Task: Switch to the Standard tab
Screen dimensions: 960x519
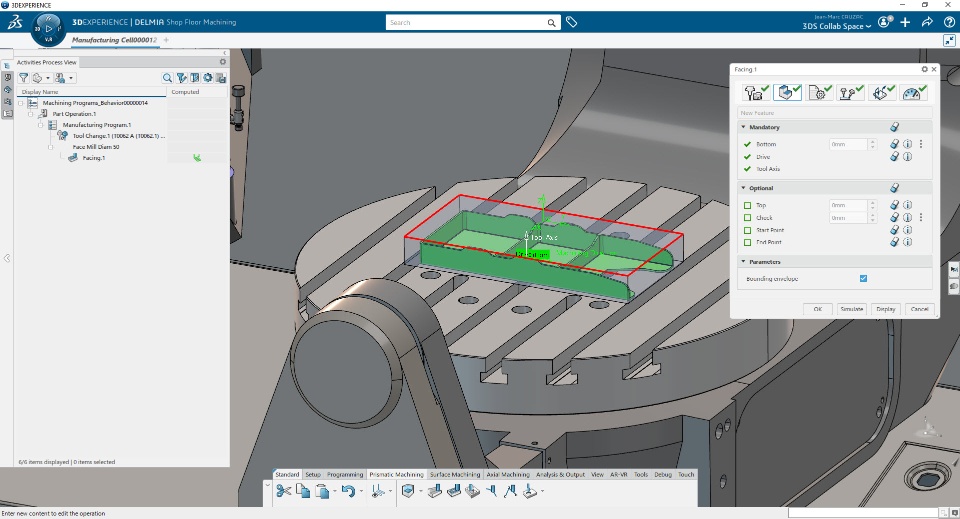Action: pyautogui.click(x=287, y=474)
